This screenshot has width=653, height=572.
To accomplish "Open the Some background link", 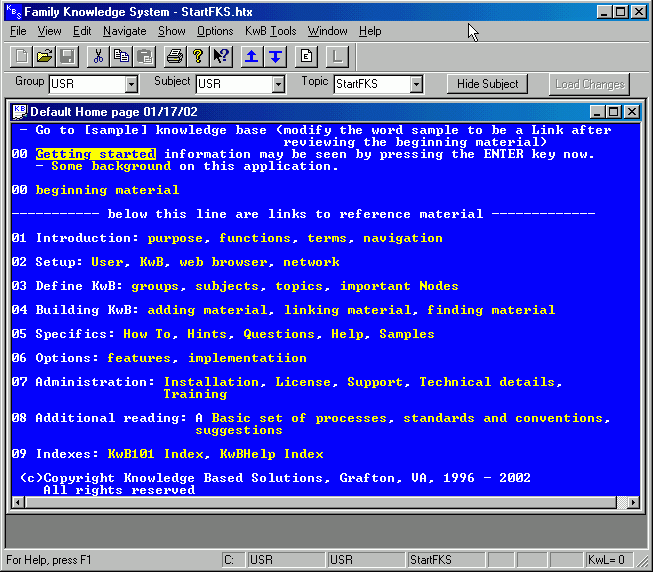I will 111,166.
